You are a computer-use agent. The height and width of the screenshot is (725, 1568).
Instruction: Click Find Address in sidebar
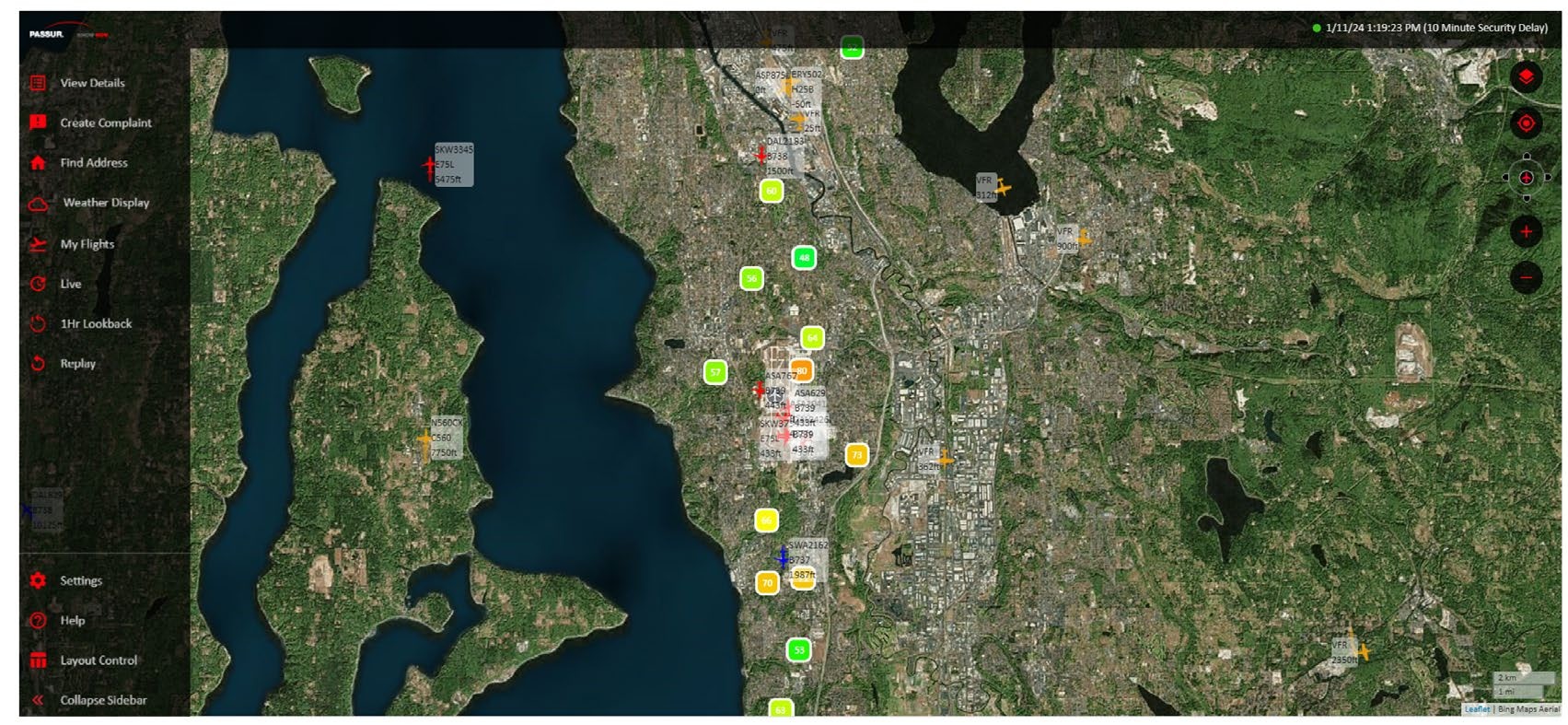[93, 163]
